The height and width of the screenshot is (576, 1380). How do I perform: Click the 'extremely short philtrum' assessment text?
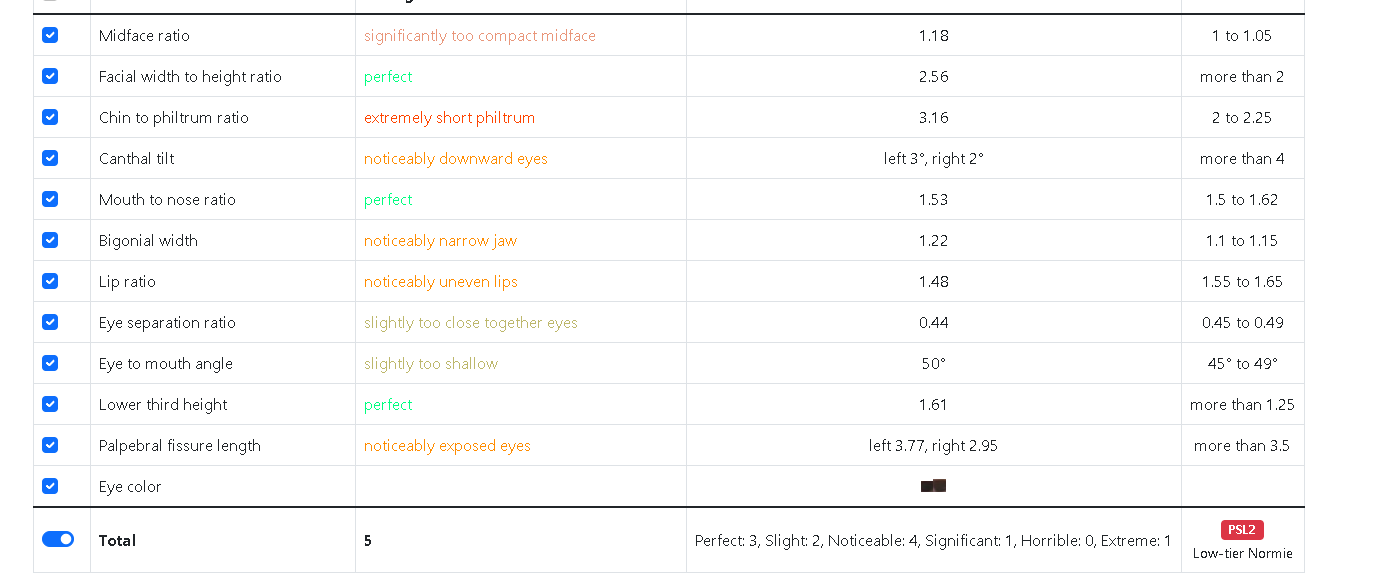449,118
